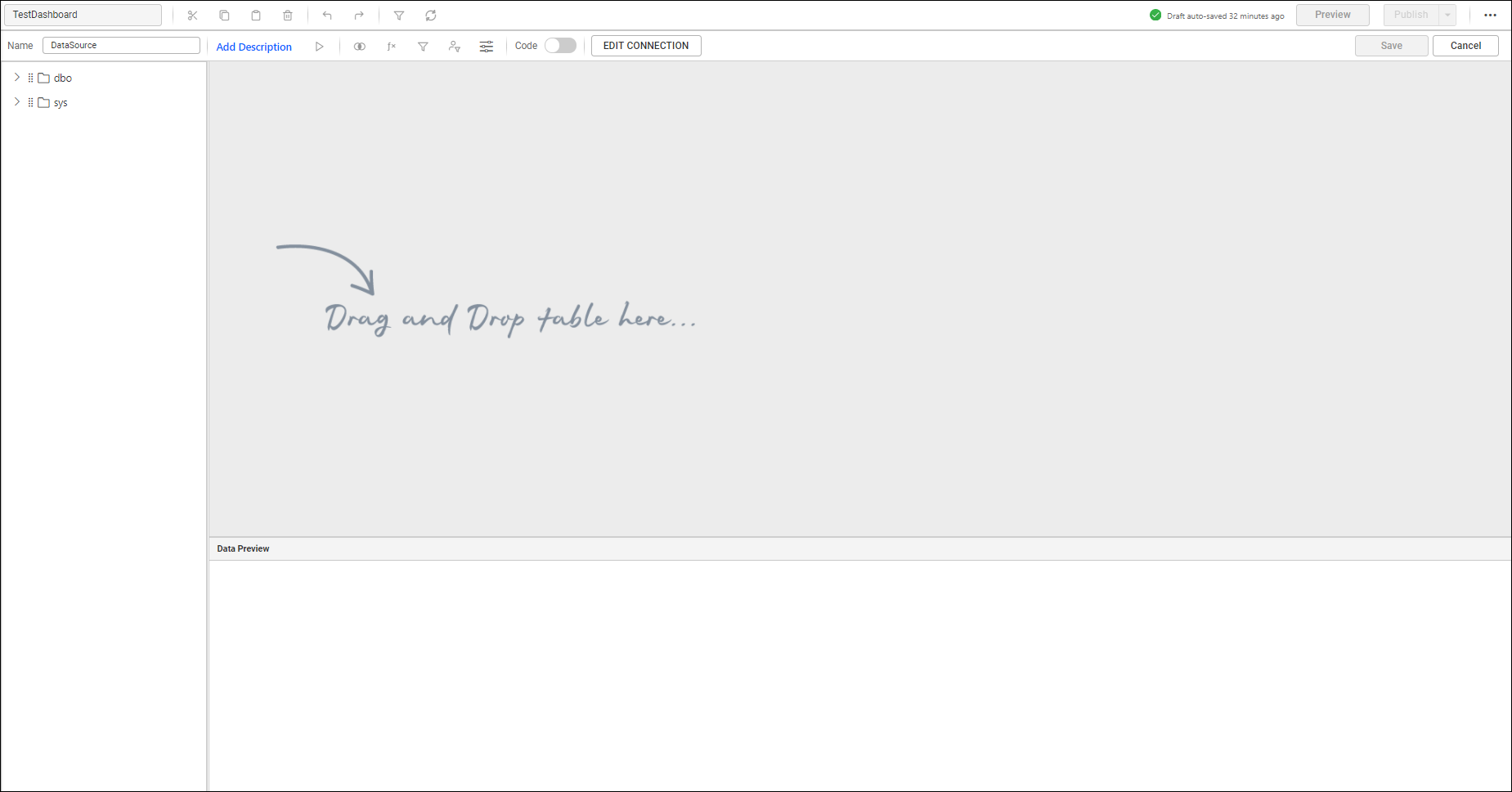Screen dimensions: 1512x792
Task: Click the Refresh icon in top toolbar
Action: coord(431,16)
